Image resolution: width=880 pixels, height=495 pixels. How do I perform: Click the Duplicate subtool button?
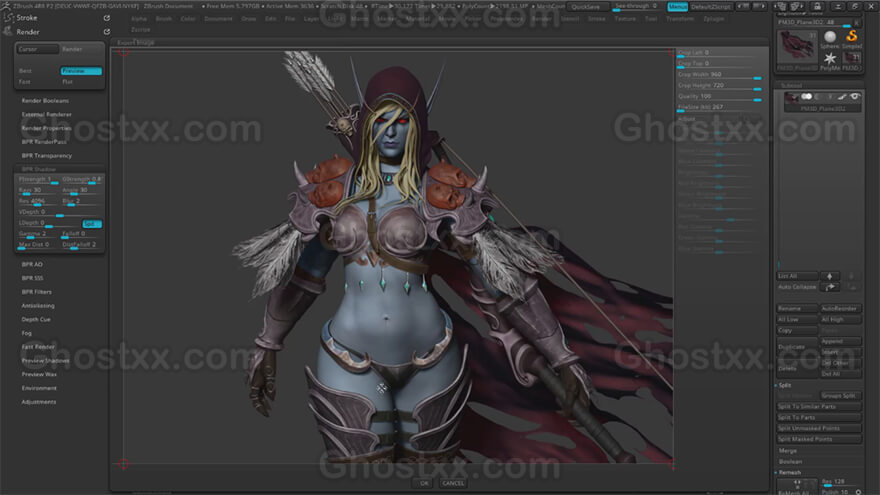click(x=797, y=347)
